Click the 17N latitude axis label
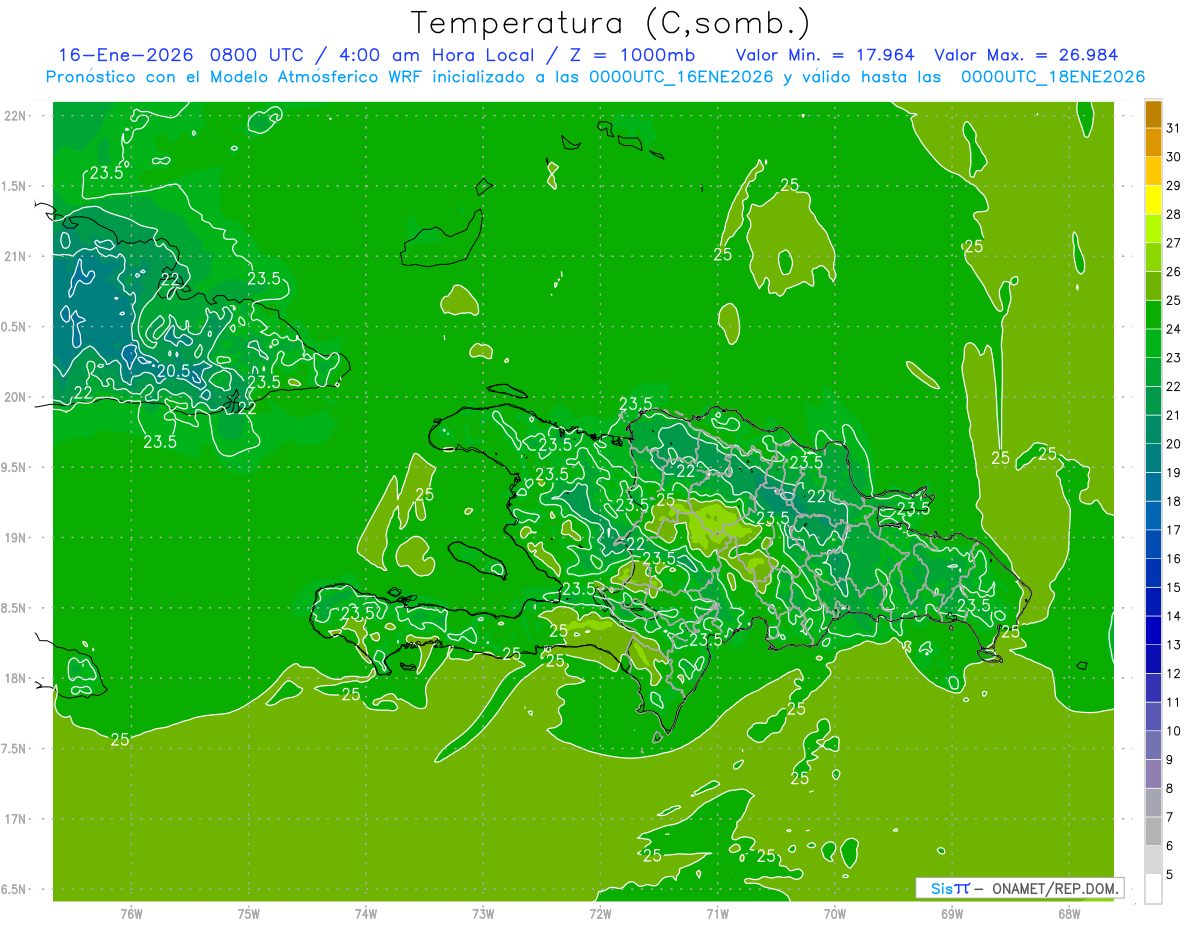Image resolution: width=1200 pixels, height=927 pixels. pyautogui.click(x=14, y=819)
